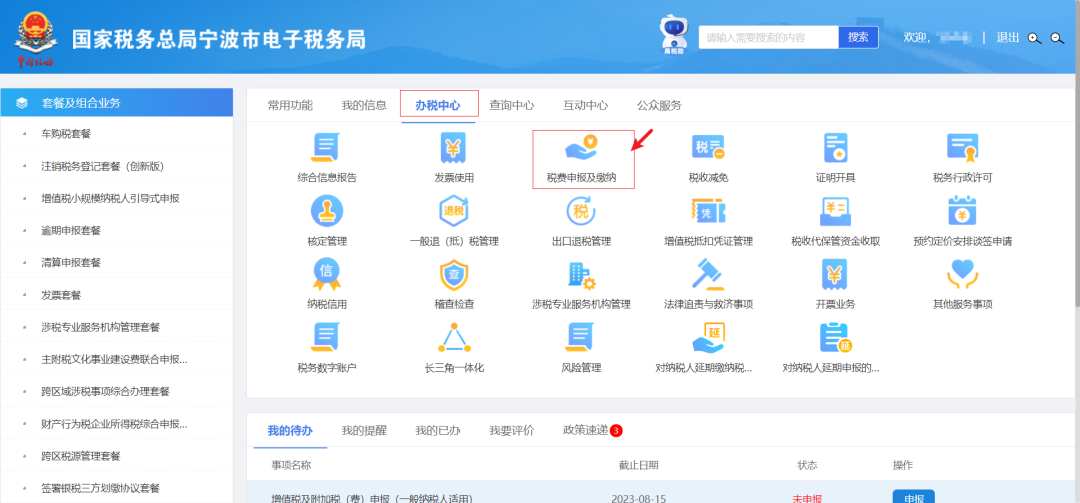Image resolution: width=1080 pixels, height=503 pixels.
Task: Click the zoom-out magnifier icon
Action: (1057, 38)
